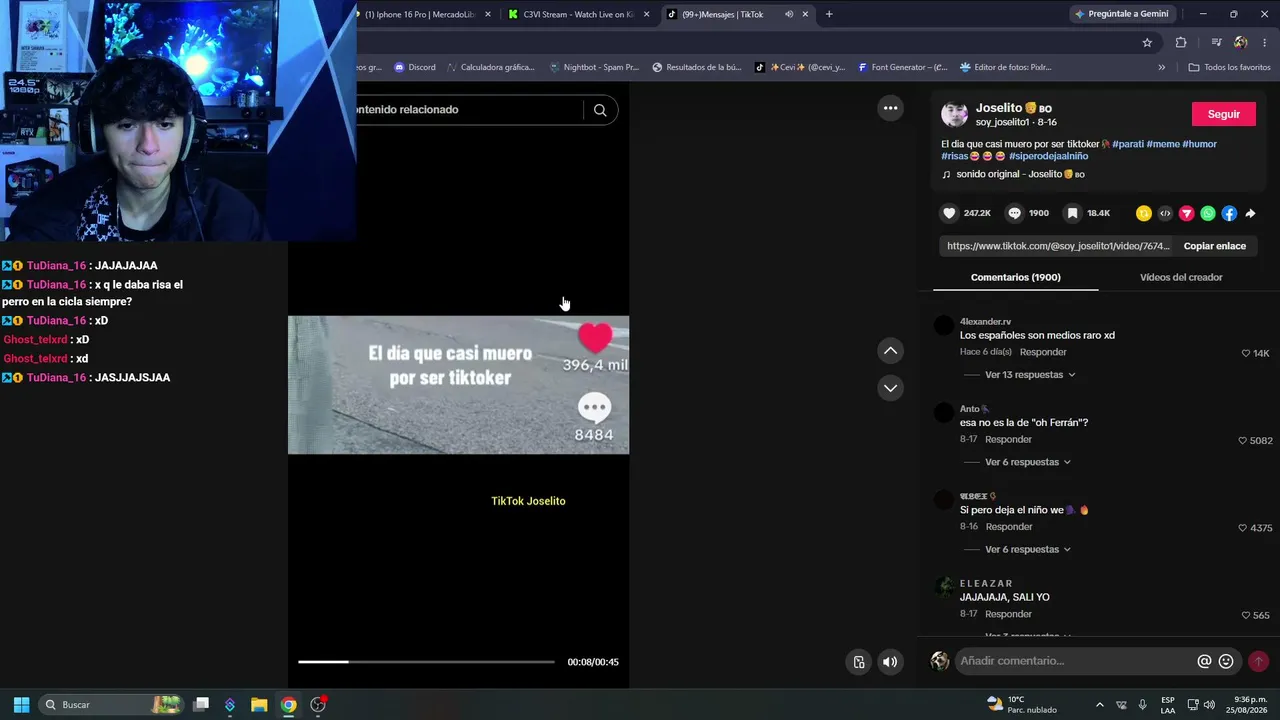Like ELEAZAR's comment with 565 likes
This screenshot has width=1280, height=720.
click(x=1246, y=615)
